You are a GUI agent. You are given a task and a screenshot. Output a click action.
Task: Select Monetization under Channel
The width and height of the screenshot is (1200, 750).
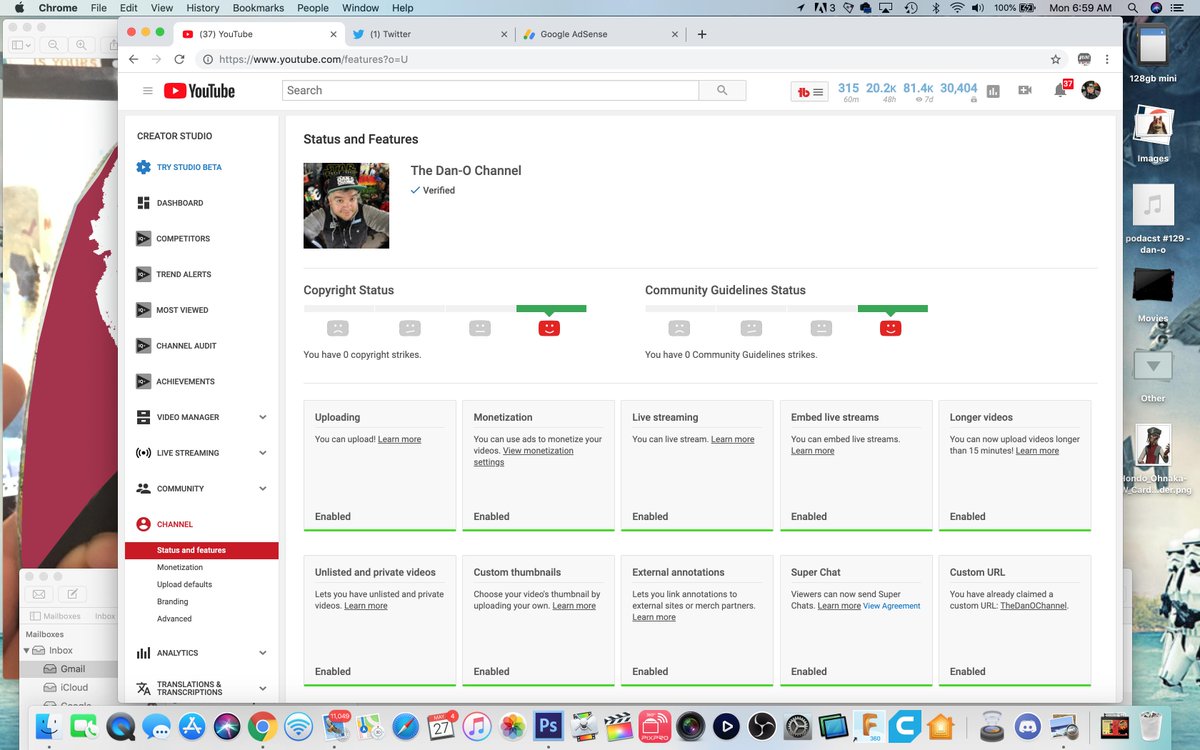click(x=180, y=567)
